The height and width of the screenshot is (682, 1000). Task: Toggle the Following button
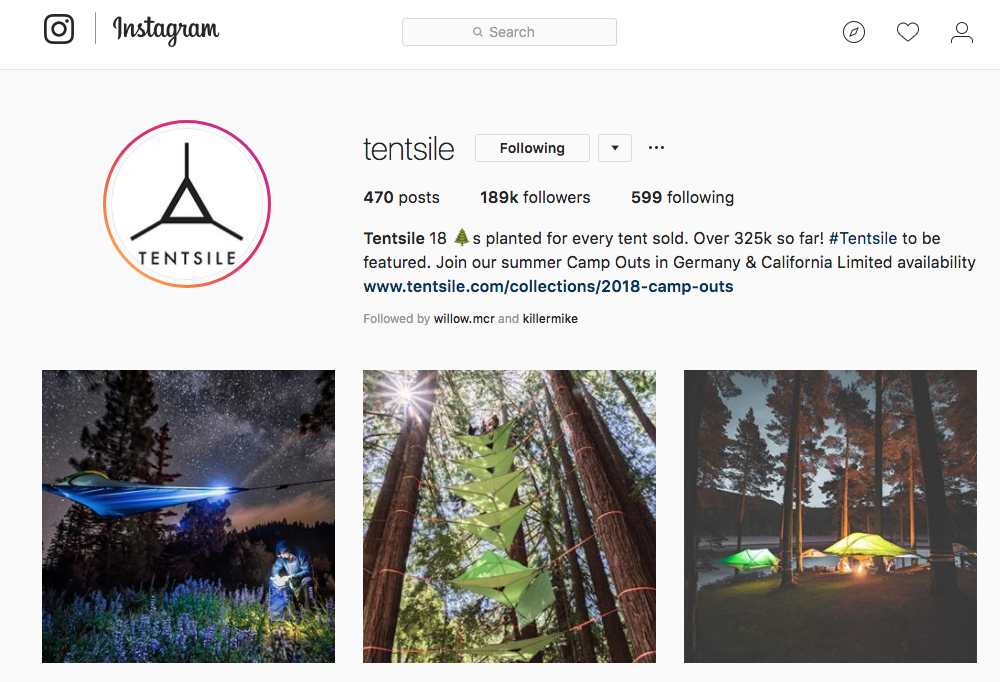(532, 148)
